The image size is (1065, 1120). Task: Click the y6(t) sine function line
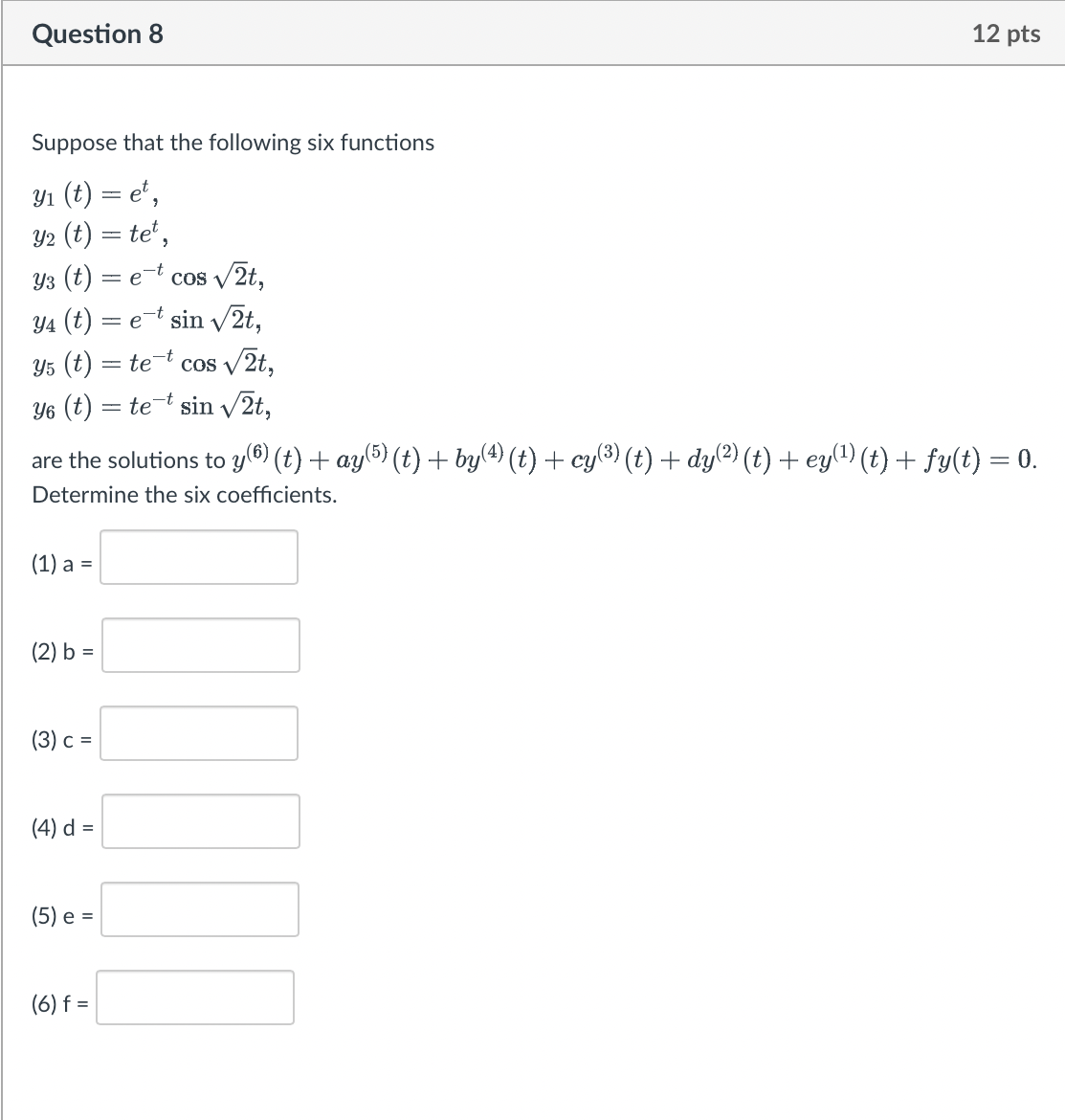click(150, 405)
